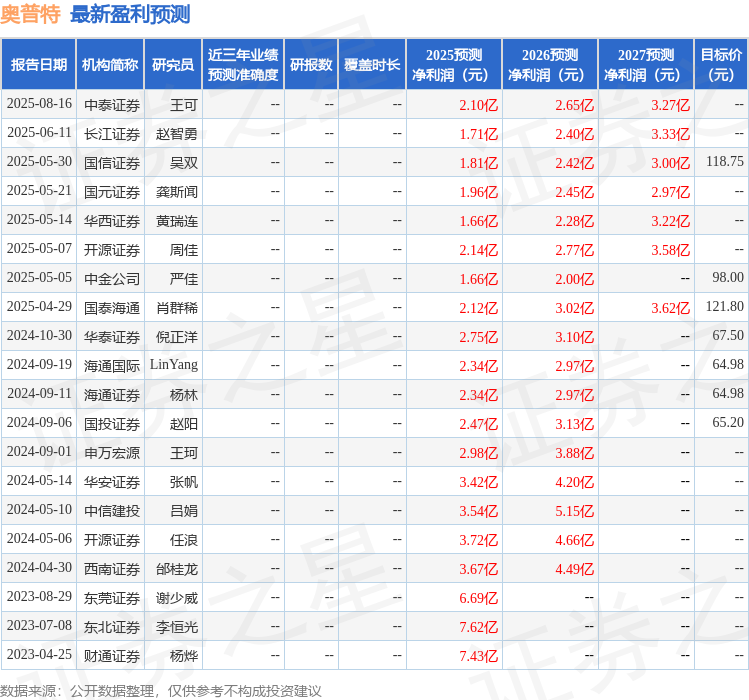Select researcher 吴双

[183, 163]
